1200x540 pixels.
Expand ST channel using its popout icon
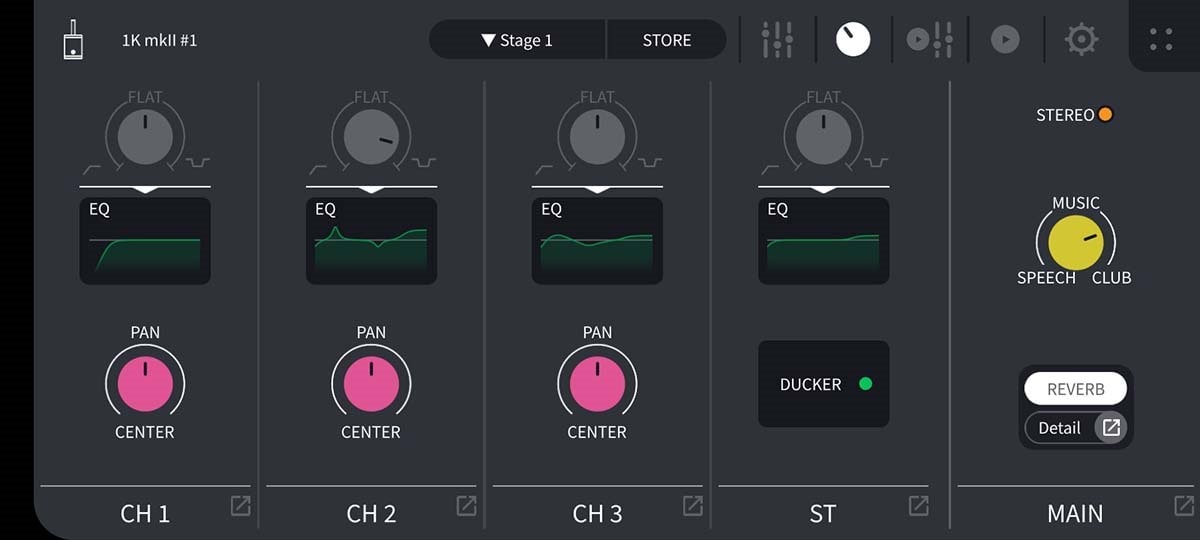coord(918,506)
